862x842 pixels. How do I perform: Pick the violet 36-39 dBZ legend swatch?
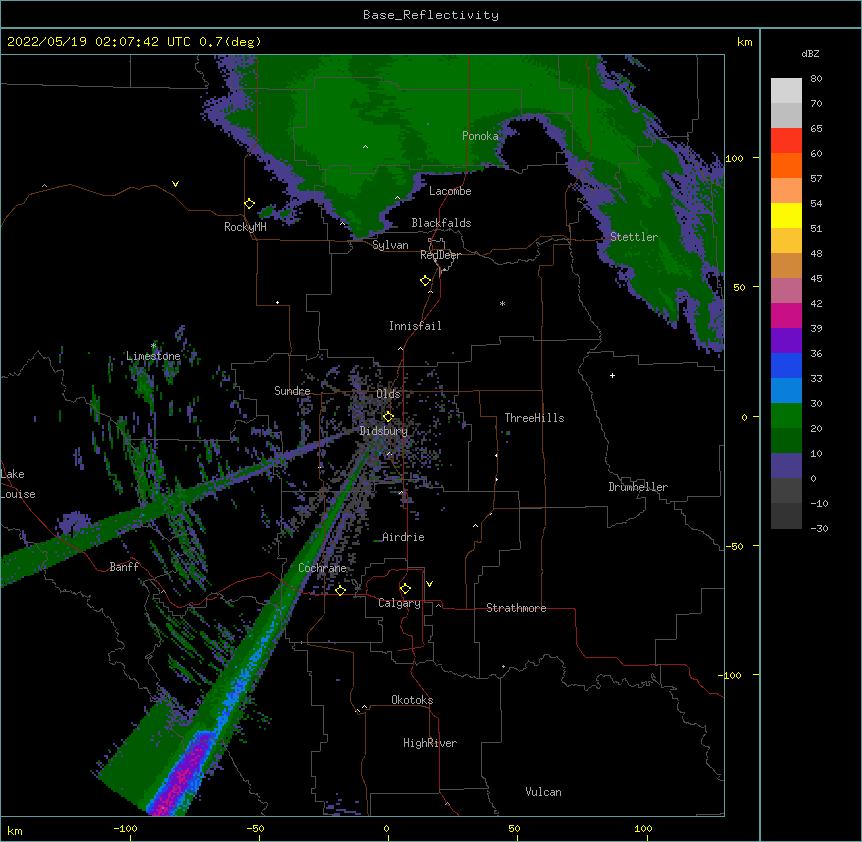(786, 341)
